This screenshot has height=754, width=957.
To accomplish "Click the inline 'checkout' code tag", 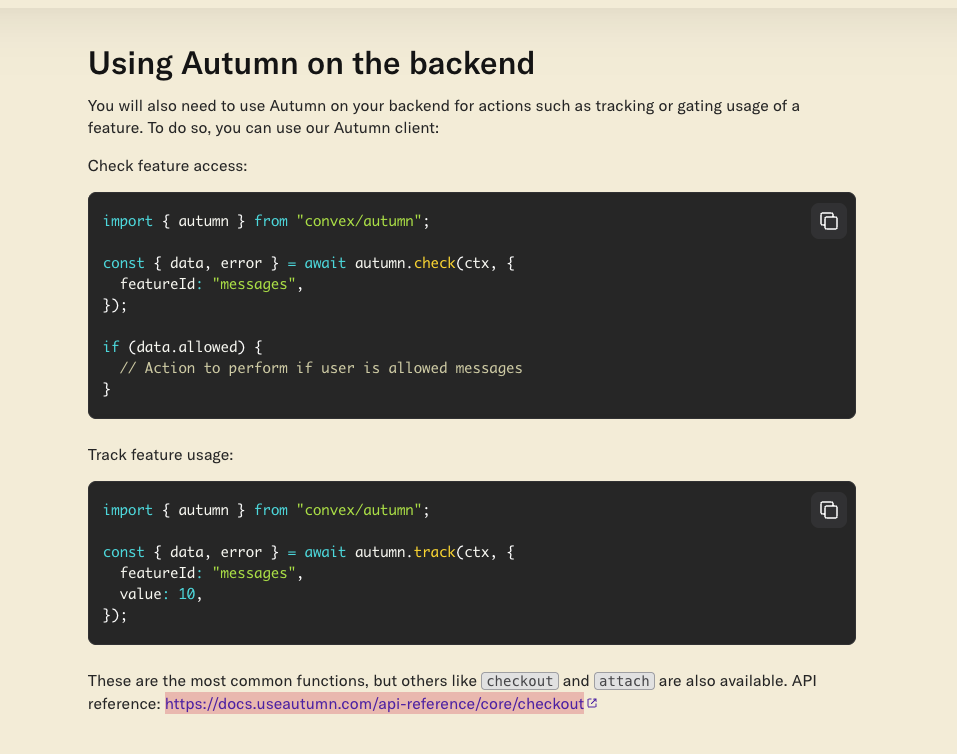I will coord(520,681).
